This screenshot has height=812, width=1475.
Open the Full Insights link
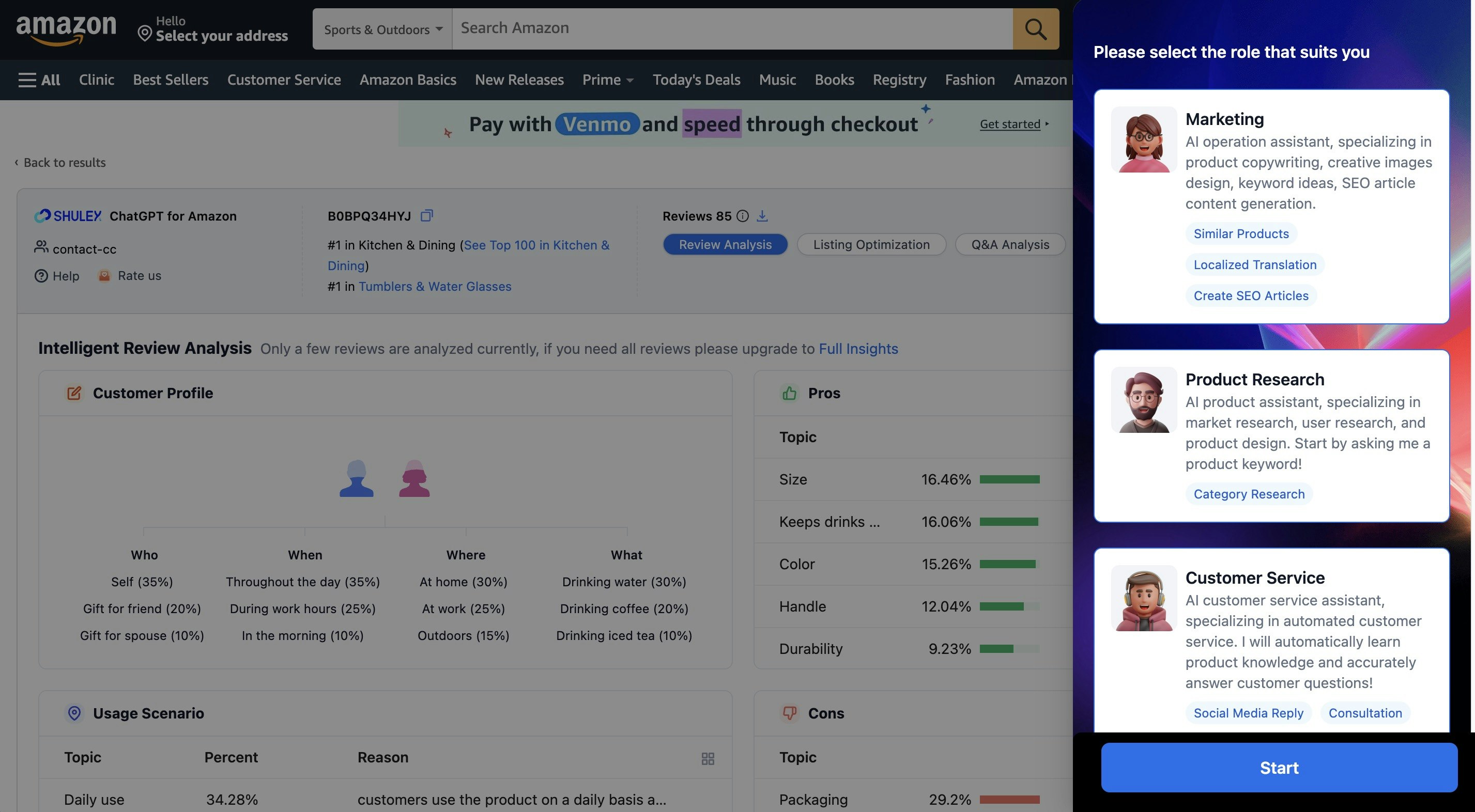click(858, 349)
